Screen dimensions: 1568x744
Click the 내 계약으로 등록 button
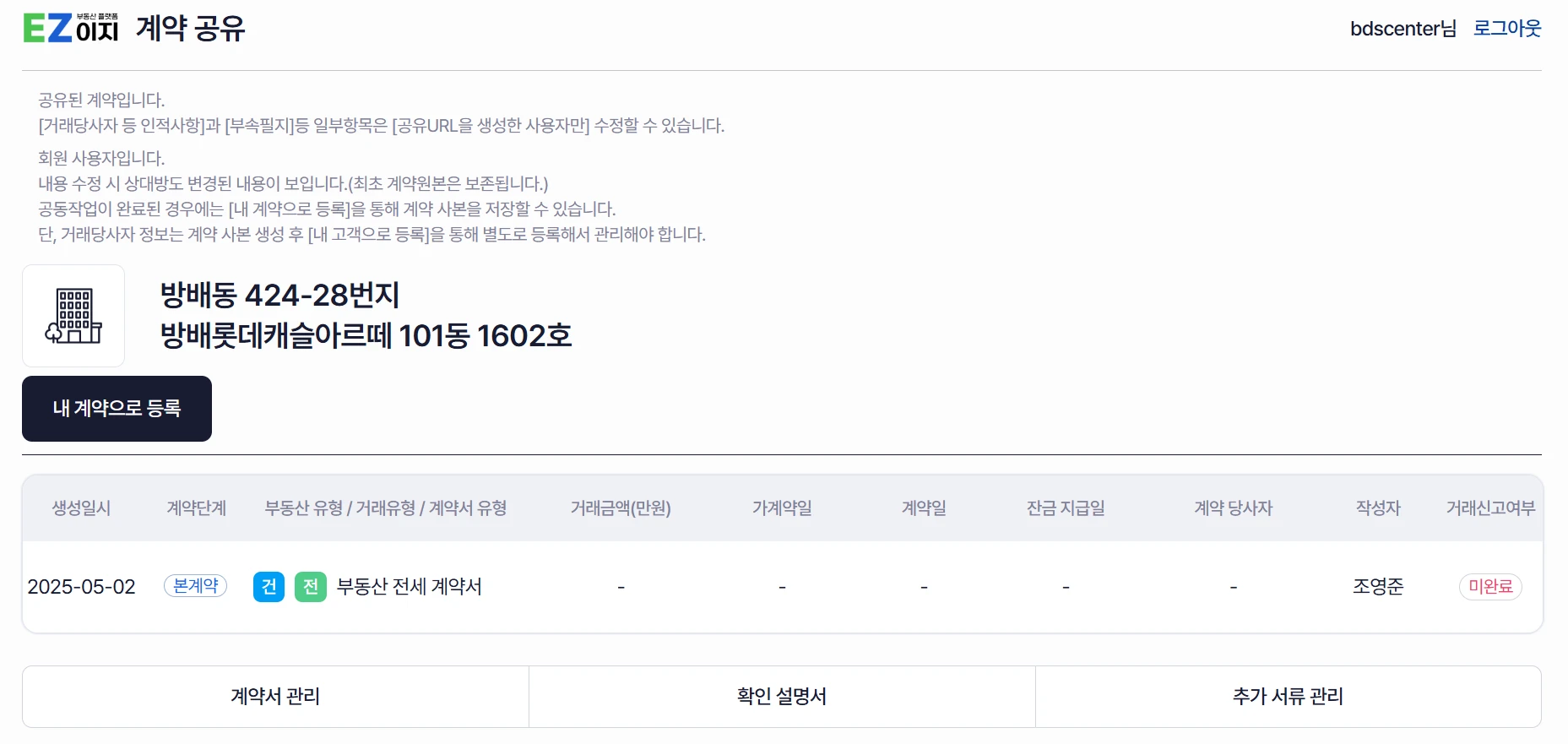(x=117, y=409)
